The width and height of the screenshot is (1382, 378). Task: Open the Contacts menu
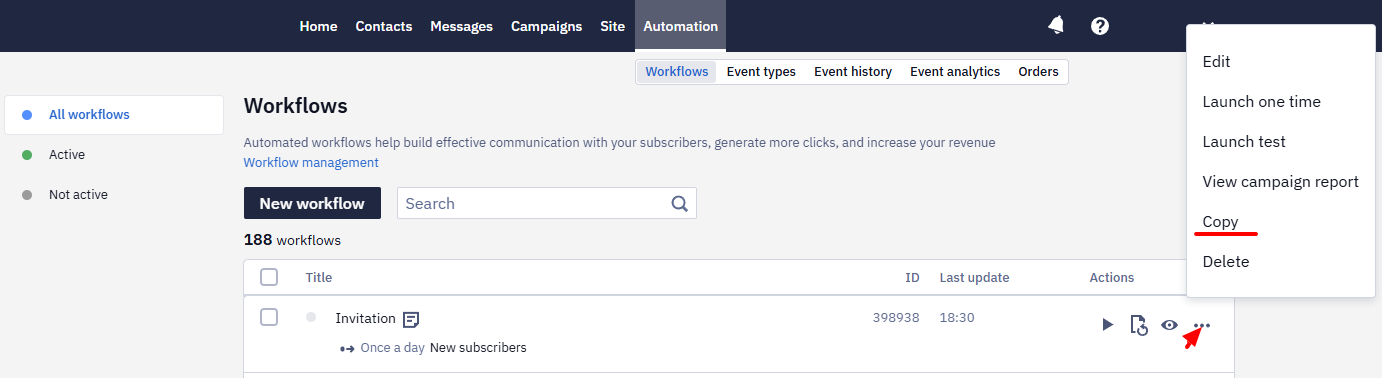point(384,26)
